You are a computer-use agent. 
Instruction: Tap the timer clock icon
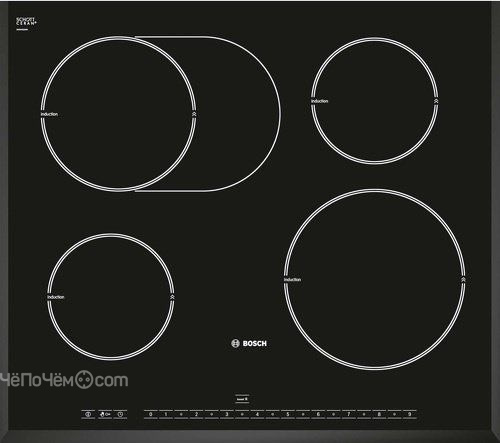tap(120, 414)
